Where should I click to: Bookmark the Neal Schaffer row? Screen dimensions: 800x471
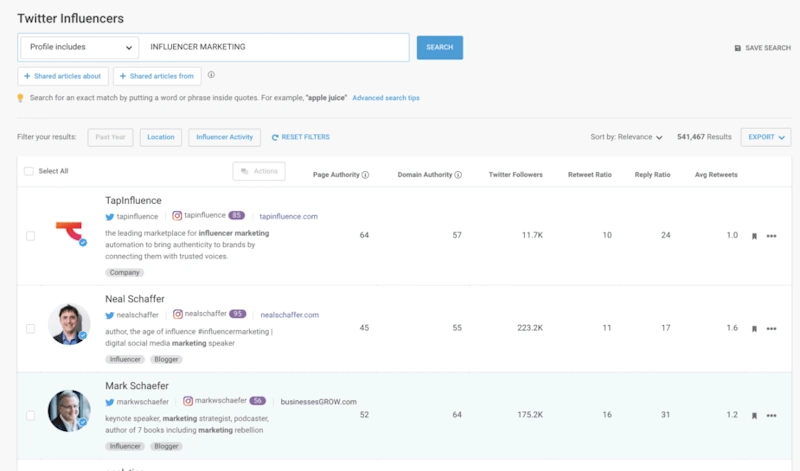point(754,329)
